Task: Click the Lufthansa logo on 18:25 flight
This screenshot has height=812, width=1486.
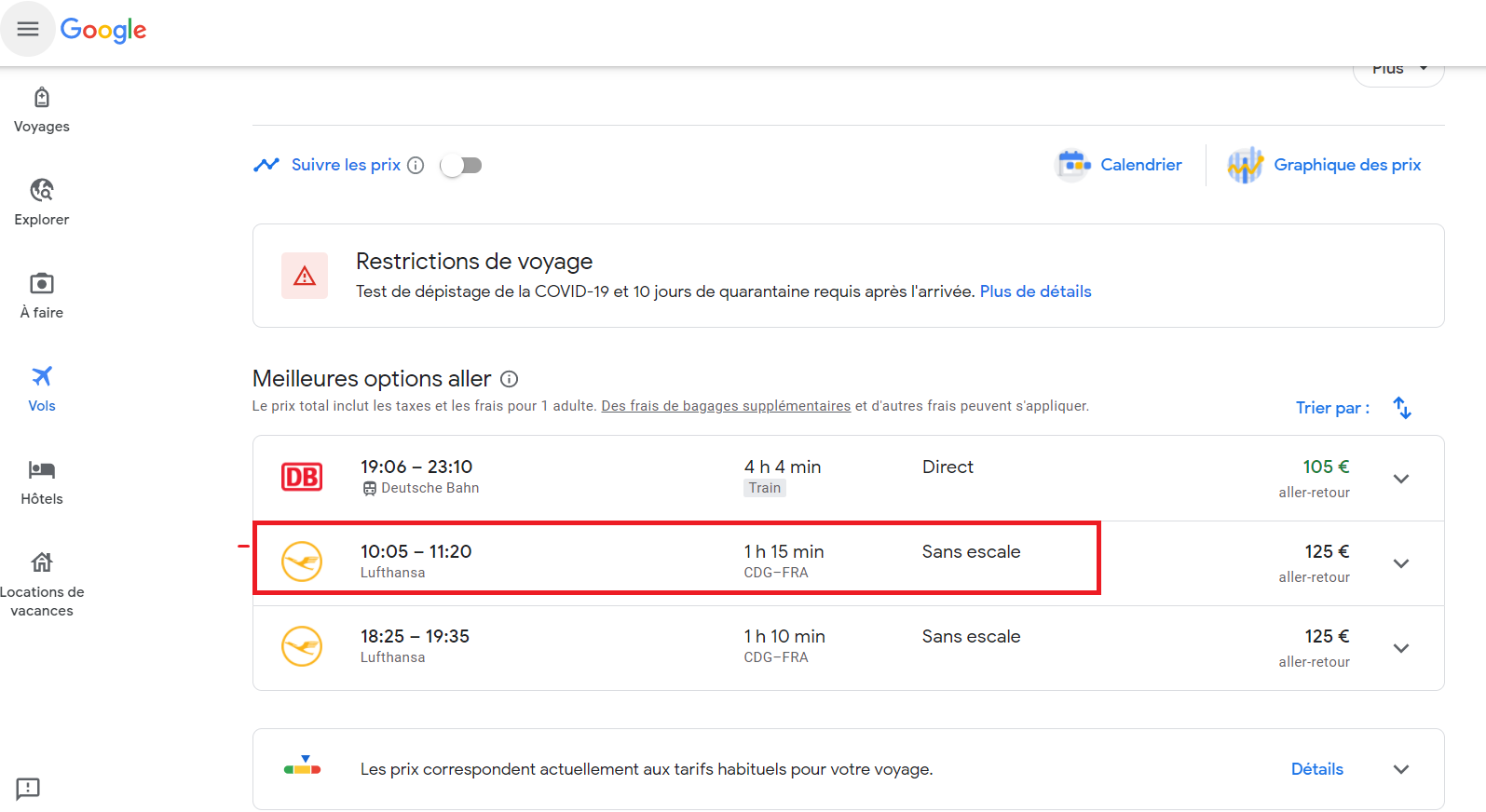Action: (302, 646)
